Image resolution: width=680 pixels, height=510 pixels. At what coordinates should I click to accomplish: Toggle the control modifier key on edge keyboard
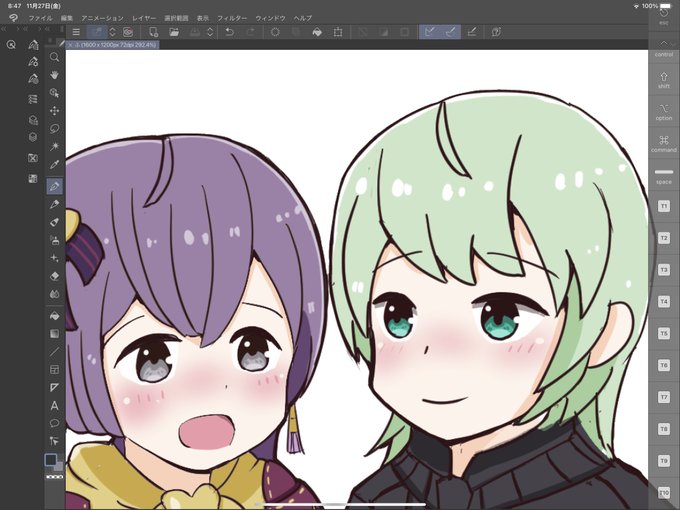(x=664, y=48)
